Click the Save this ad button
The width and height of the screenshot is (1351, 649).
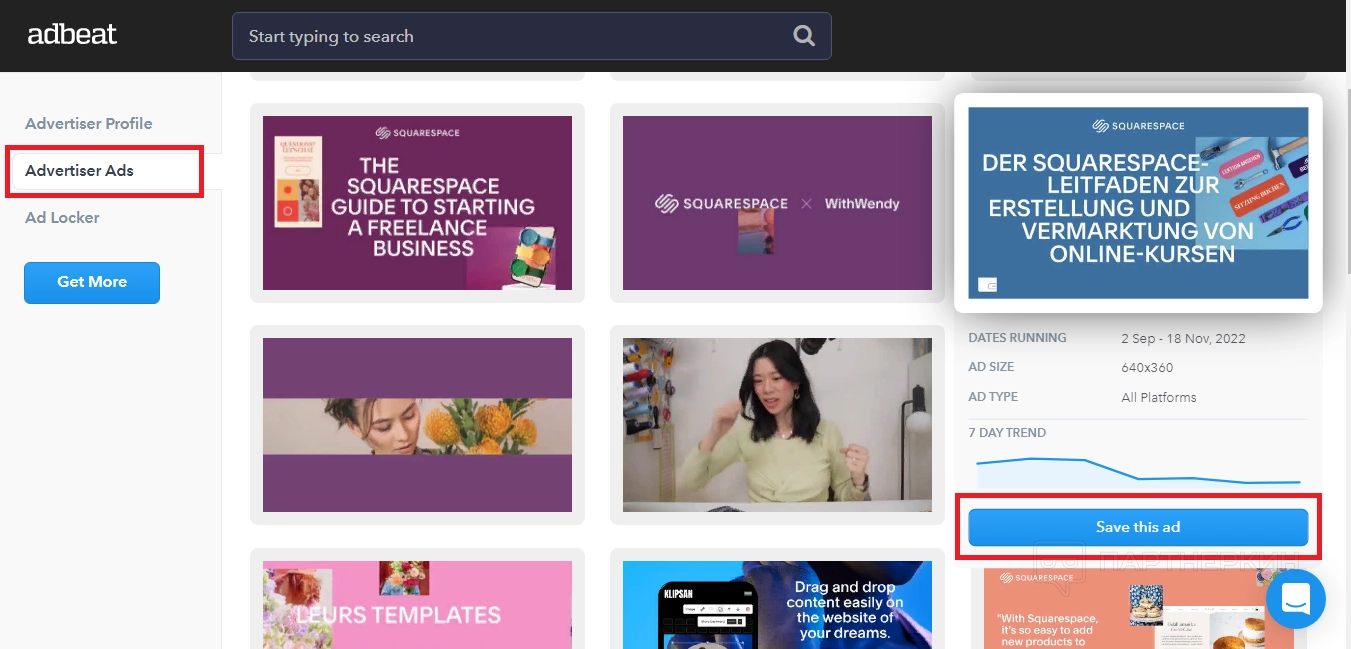pos(1137,527)
